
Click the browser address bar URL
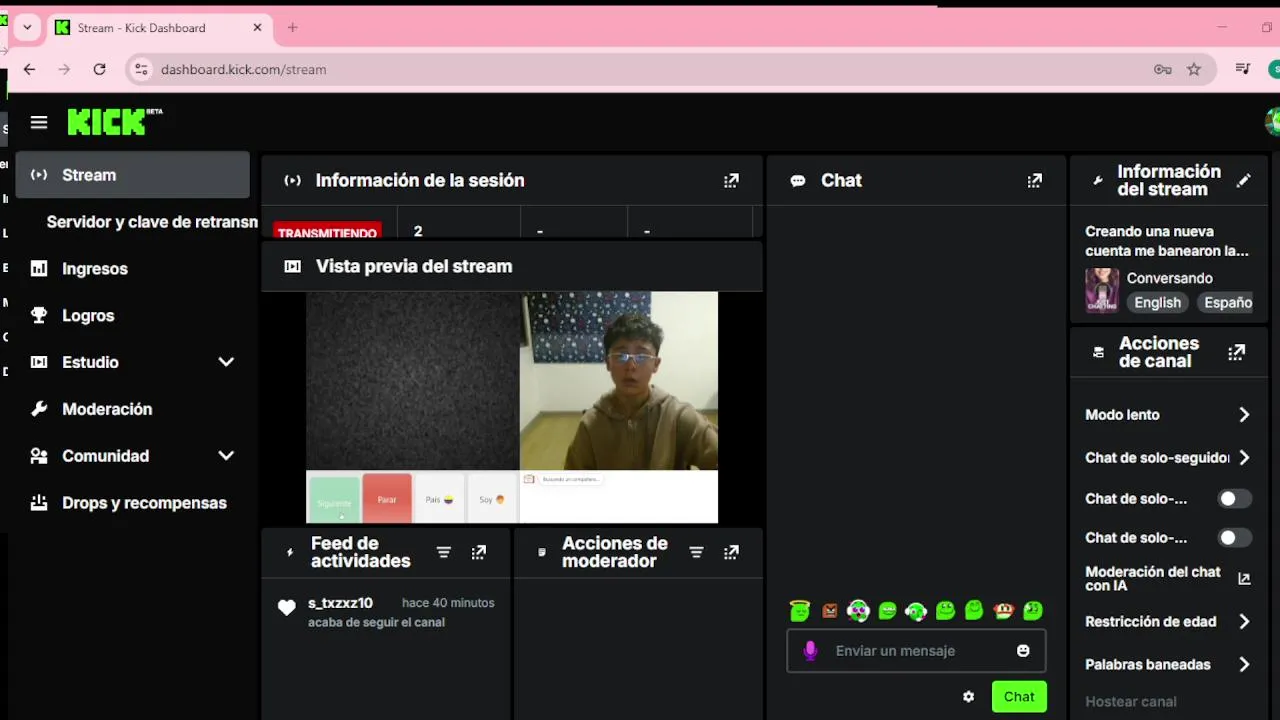click(x=244, y=70)
